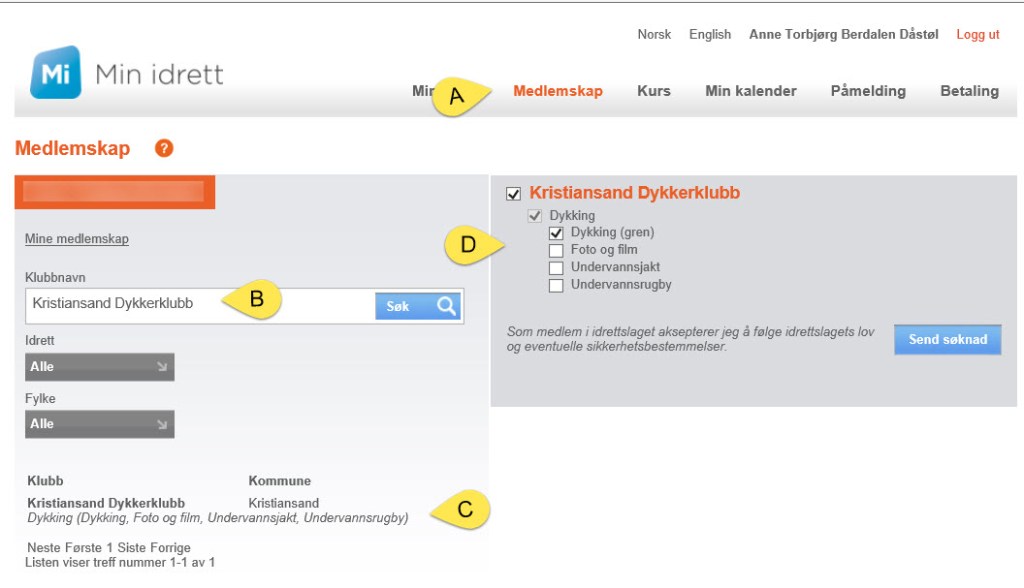The width and height of the screenshot is (1024, 588).
Task: Tick the Undervannsrugby checkbox
Action: point(557,286)
